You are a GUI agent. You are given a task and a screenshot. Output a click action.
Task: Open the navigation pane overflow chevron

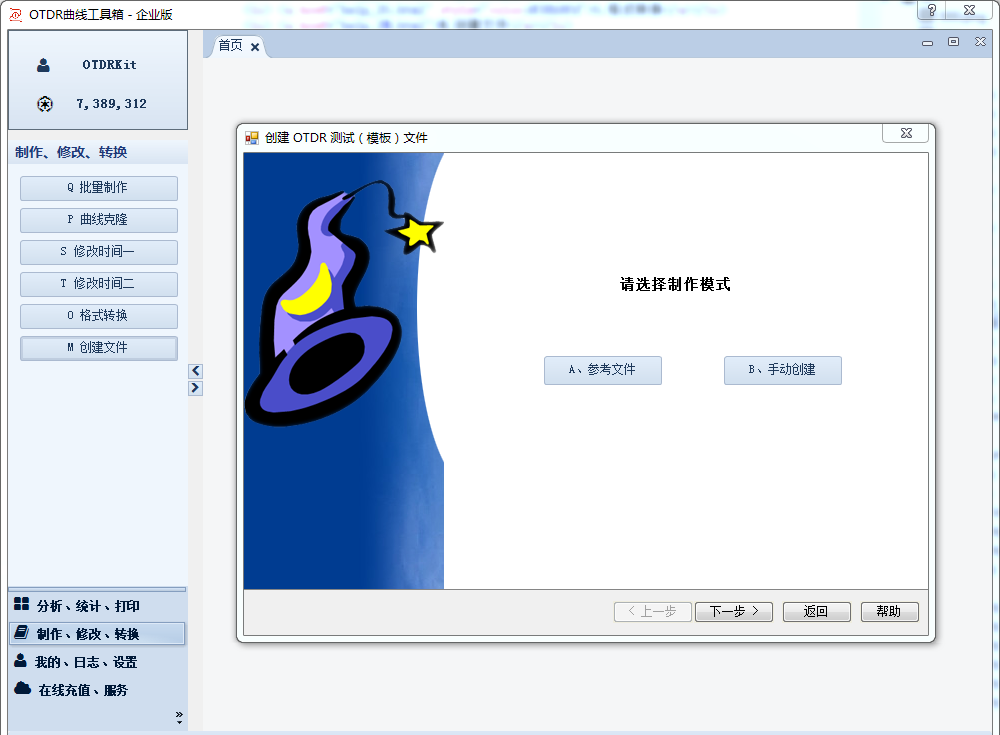pyautogui.click(x=179, y=716)
